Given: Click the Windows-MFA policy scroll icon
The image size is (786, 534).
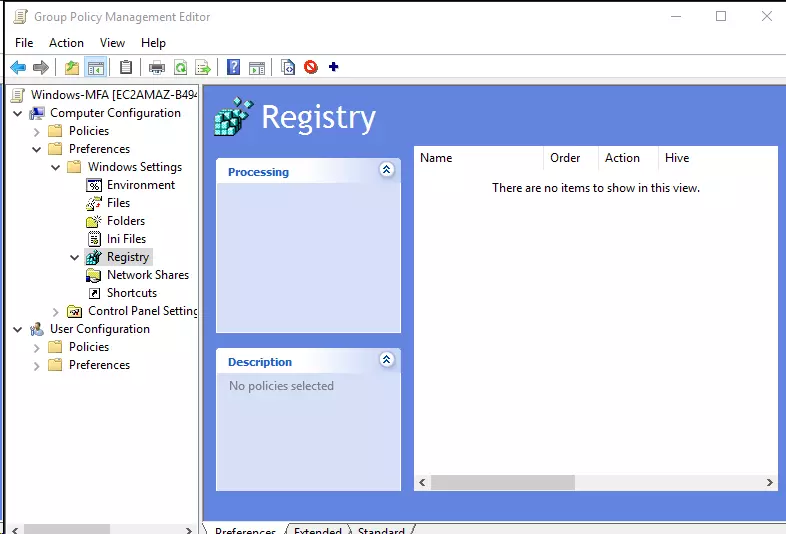Looking at the screenshot, I should 18,95.
